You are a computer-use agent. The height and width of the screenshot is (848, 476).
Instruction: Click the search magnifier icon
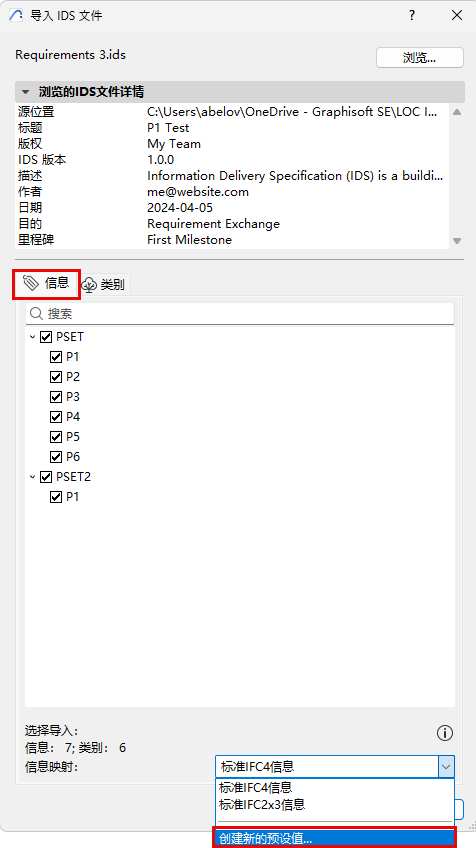point(37,314)
